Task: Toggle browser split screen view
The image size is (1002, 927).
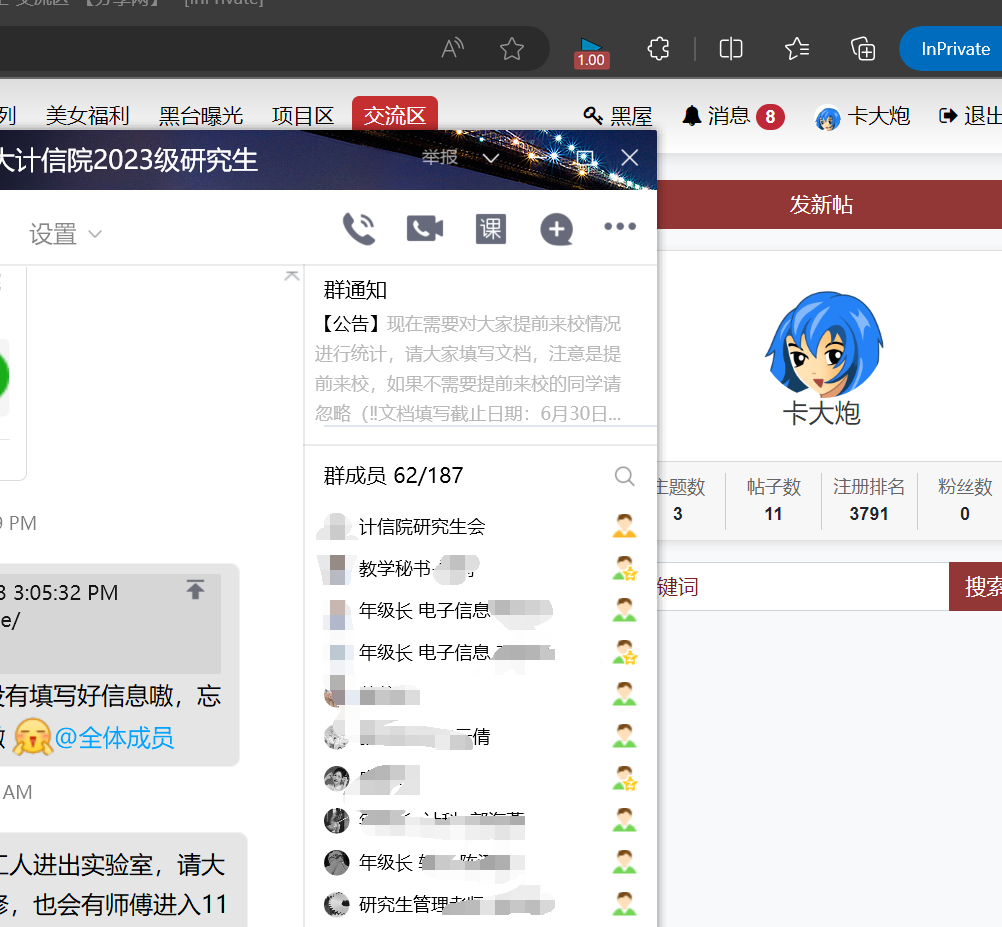Action: pyautogui.click(x=731, y=49)
